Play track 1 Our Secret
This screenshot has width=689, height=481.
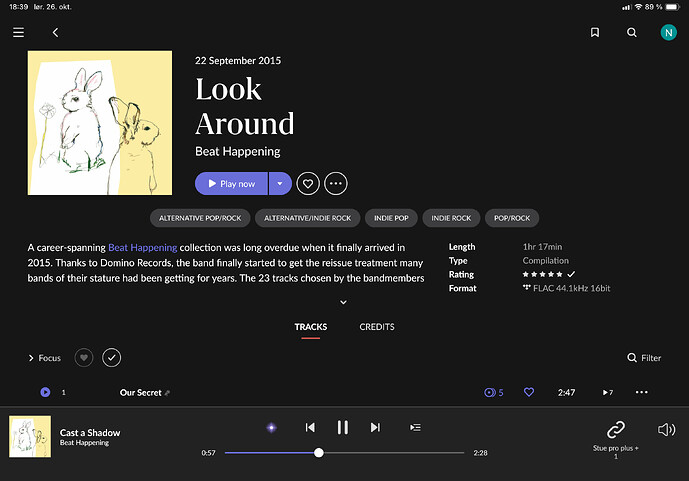pyautogui.click(x=45, y=392)
